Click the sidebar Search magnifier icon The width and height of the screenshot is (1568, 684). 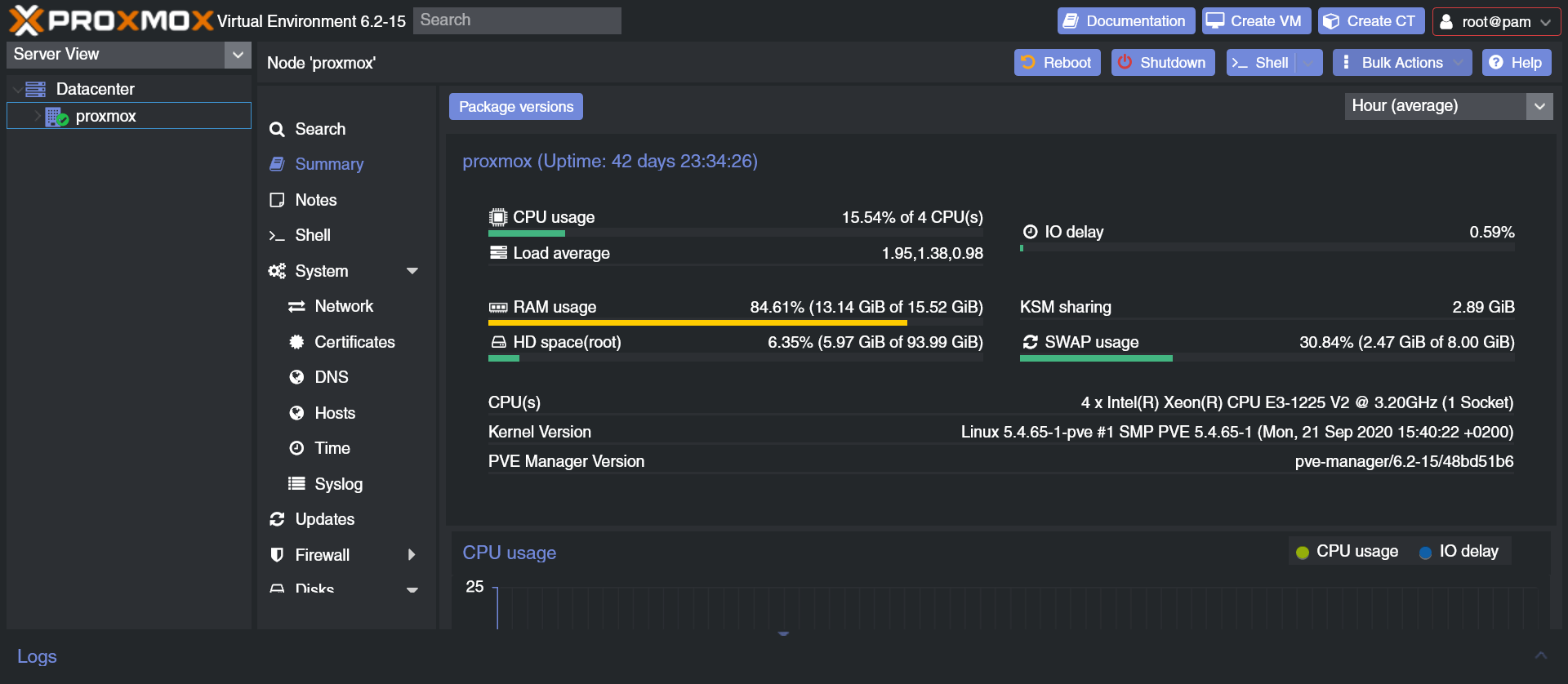[277, 129]
